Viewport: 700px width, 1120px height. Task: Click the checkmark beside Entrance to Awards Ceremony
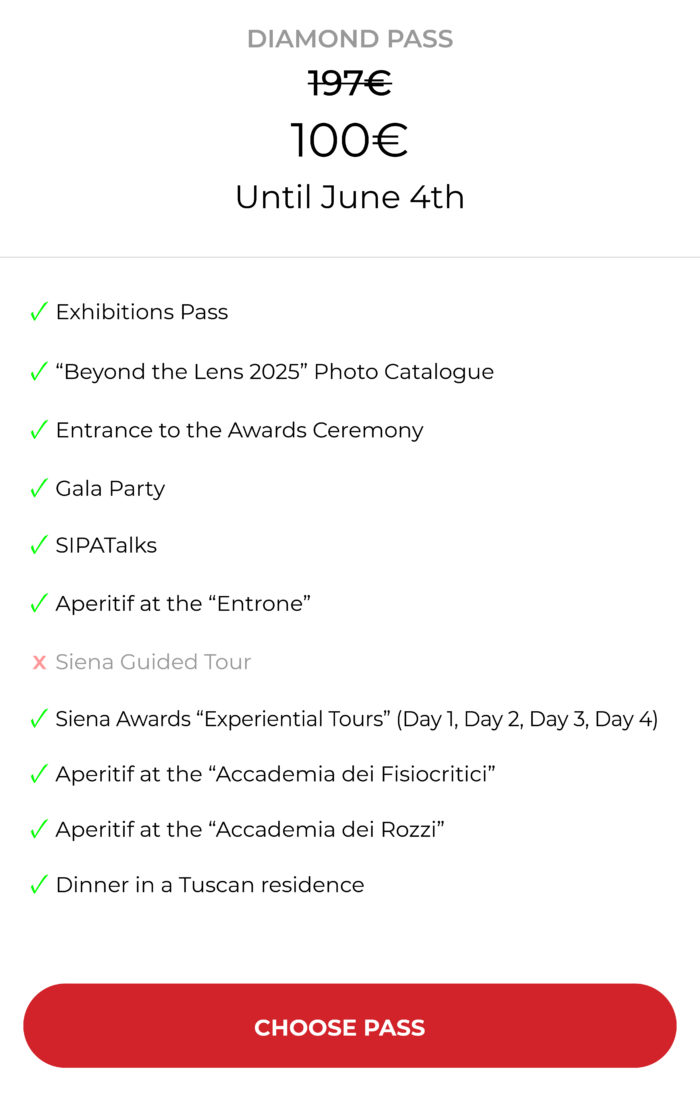[39, 430]
